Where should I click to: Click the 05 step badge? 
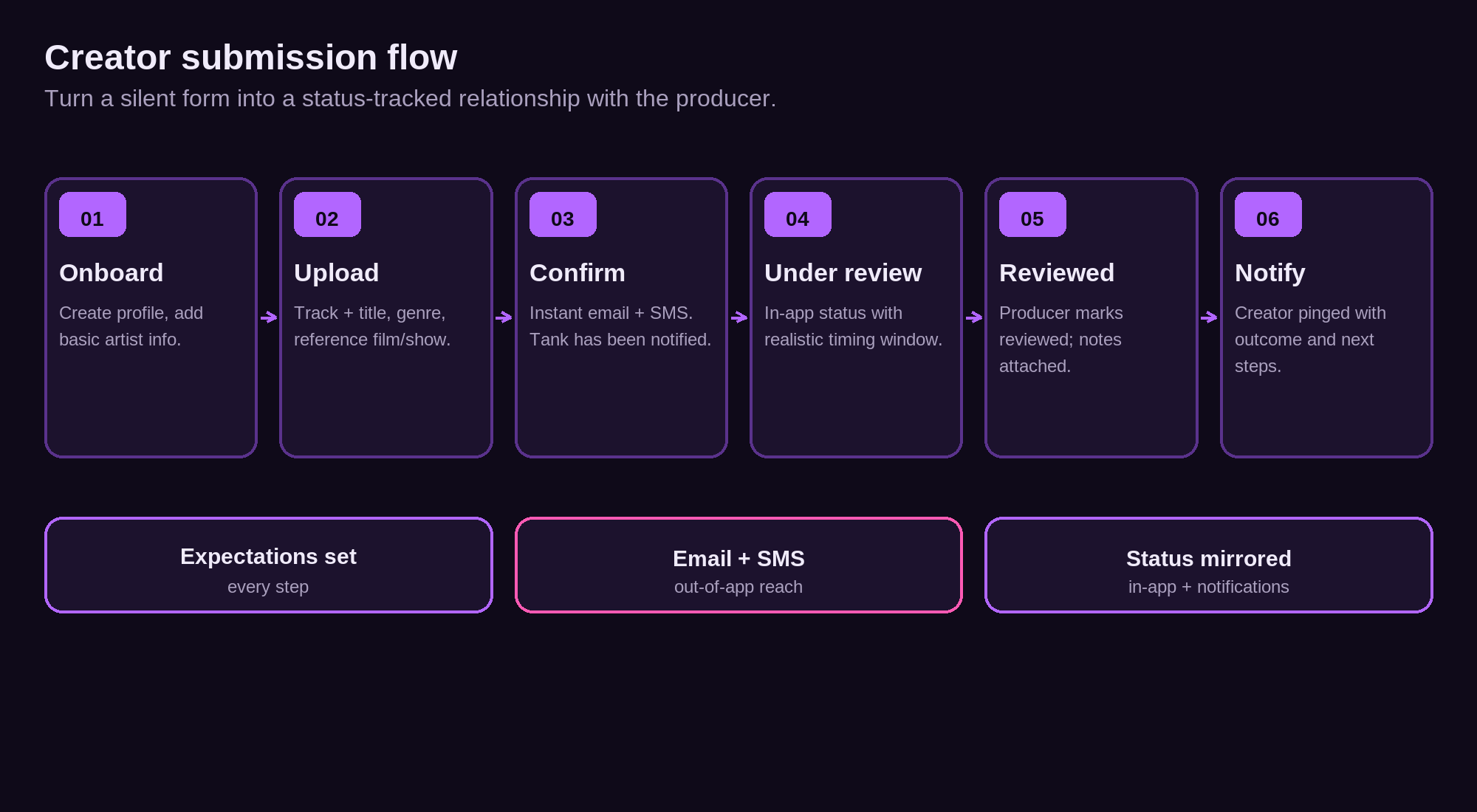pos(1032,214)
